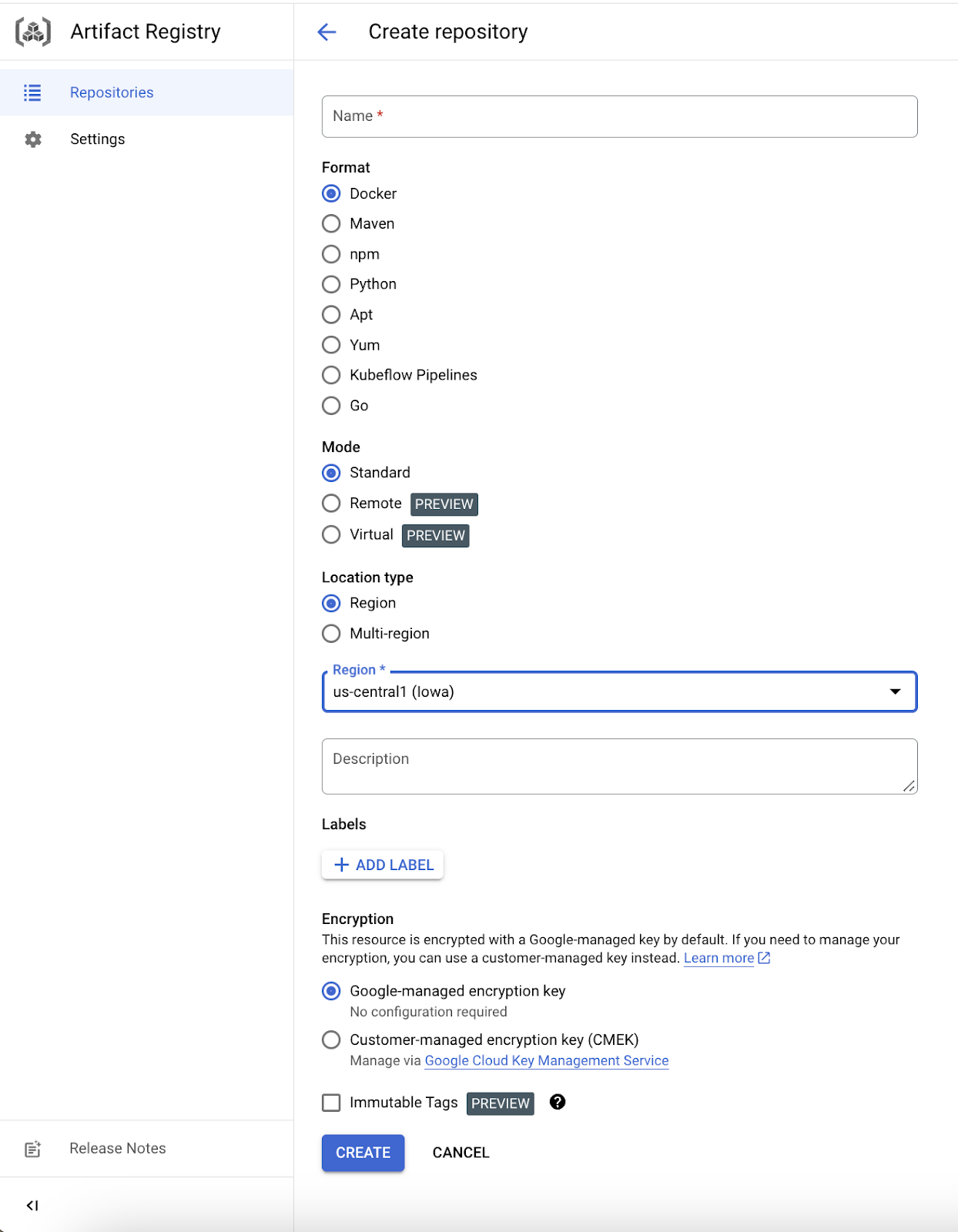Select the Maven format radio button
958x1232 pixels.
point(331,224)
